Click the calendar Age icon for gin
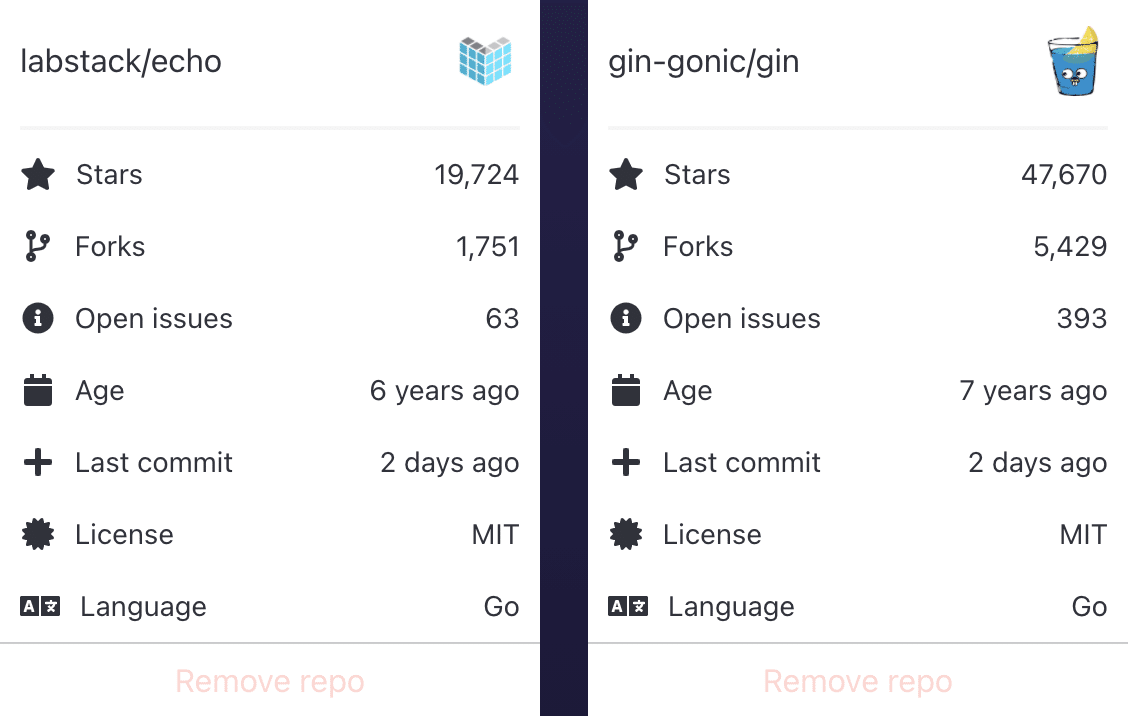This screenshot has width=1128, height=716. [x=626, y=391]
